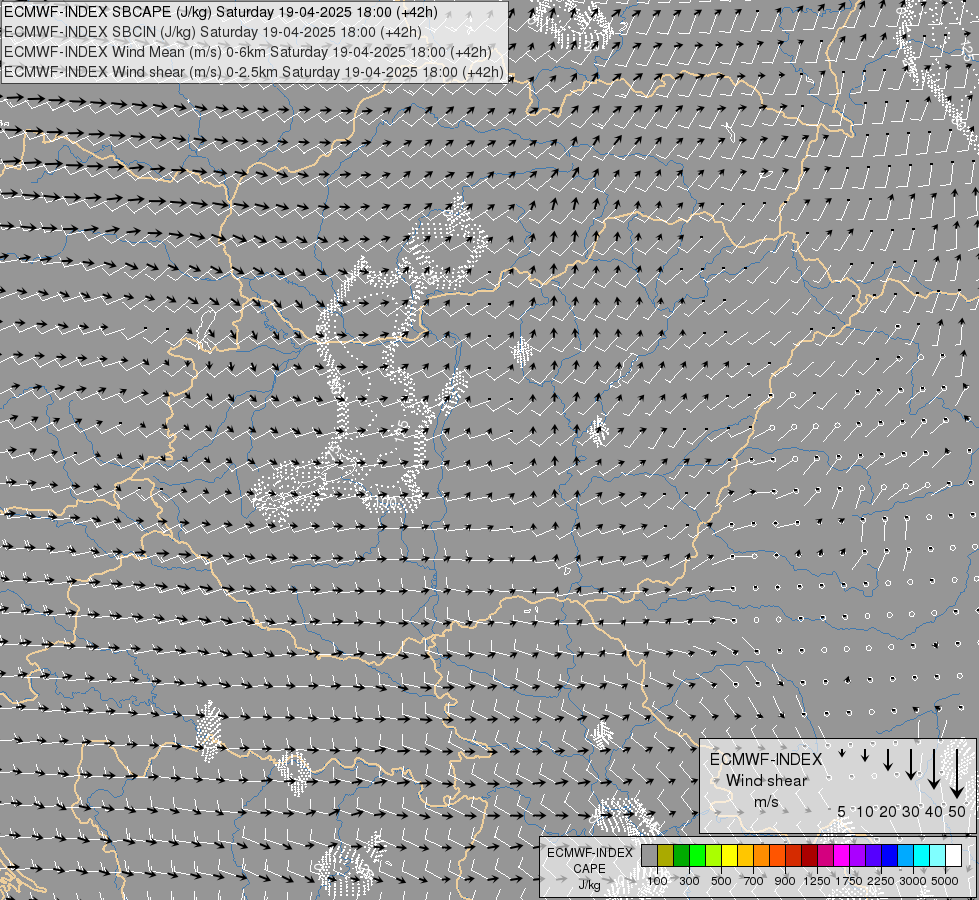Click 'Wind shear' in the arrow legend box
Viewport: 979px width, 900px height.
point(767,781)
